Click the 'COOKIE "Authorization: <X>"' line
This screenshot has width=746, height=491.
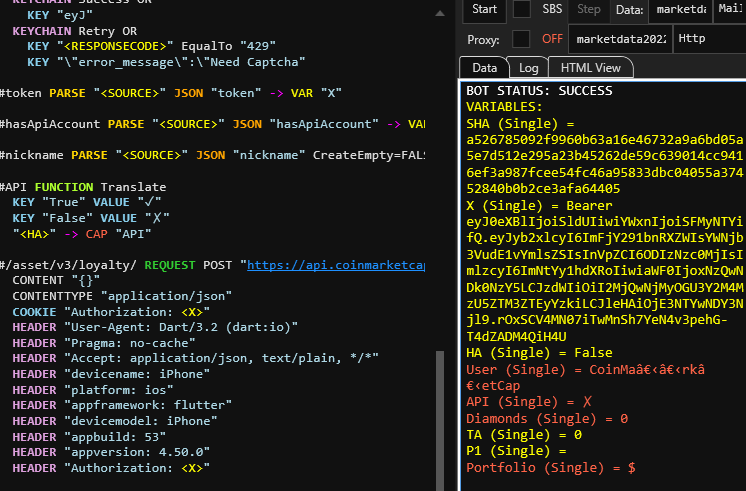[111, 312]
